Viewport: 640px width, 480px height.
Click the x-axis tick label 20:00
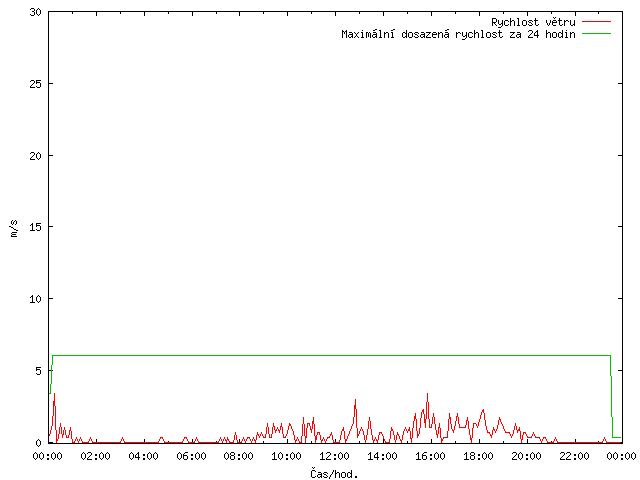tap(526, 456)
